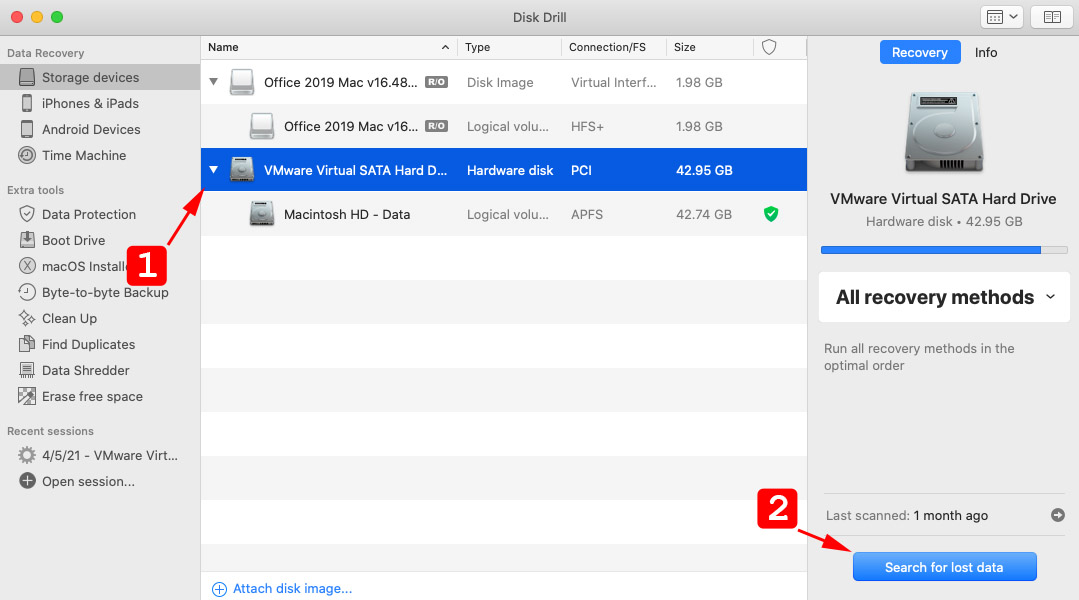Sort by the Size column header
The image size is (1079, 600).
coord(710,47)
